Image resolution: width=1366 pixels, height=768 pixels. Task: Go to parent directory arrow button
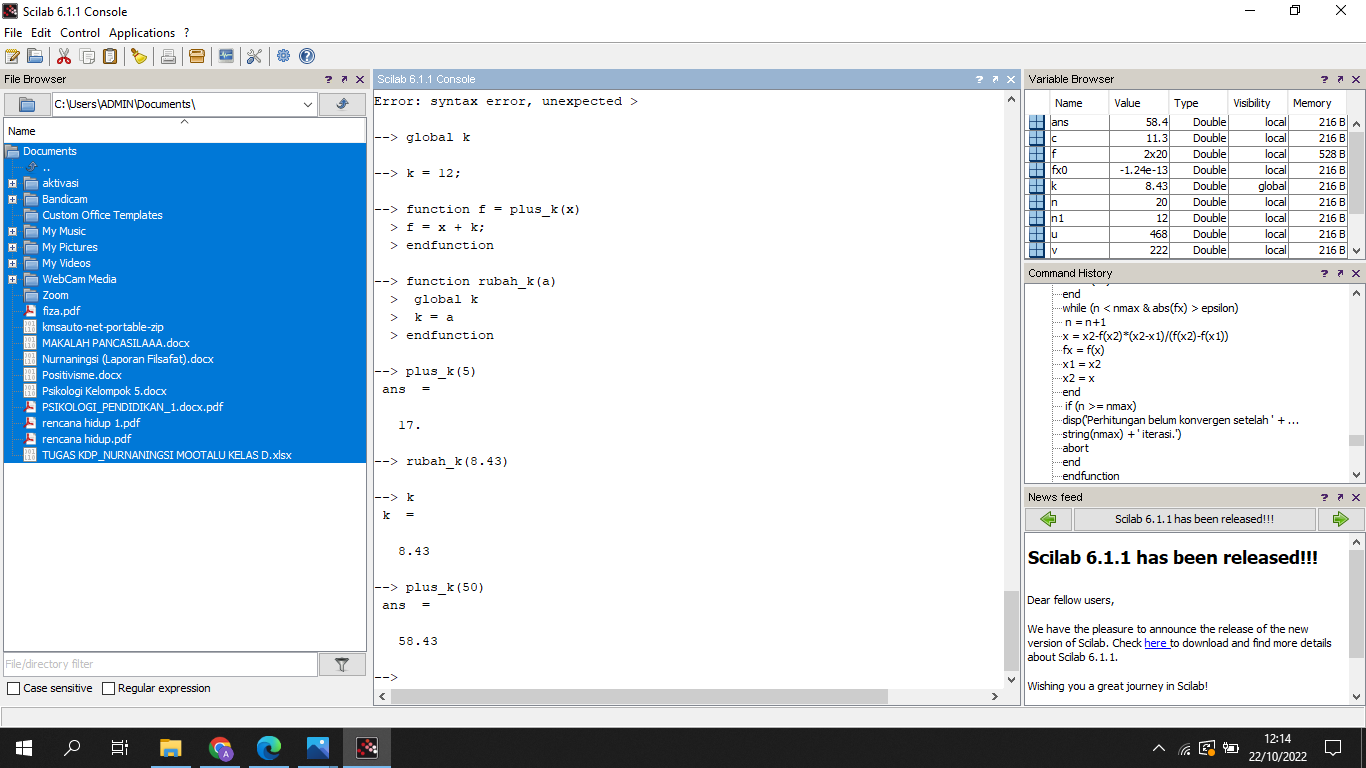click(x=342, y=104)
